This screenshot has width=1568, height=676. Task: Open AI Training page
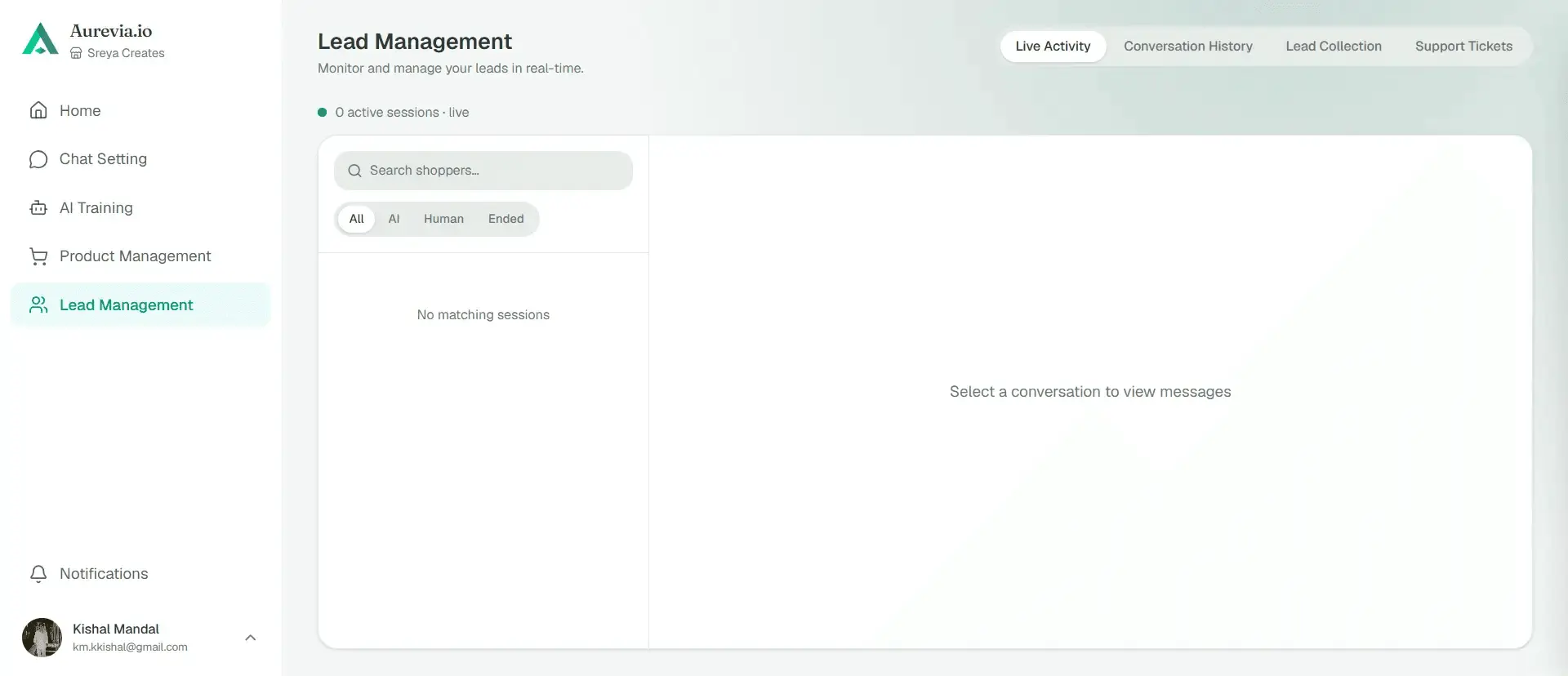pyautogui.click(x=140, y=208)
